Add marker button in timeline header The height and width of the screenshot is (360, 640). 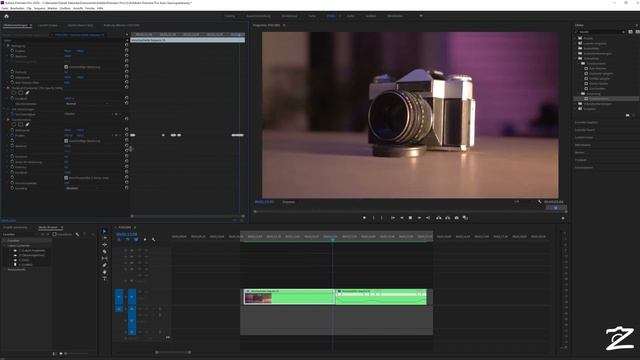145,240
